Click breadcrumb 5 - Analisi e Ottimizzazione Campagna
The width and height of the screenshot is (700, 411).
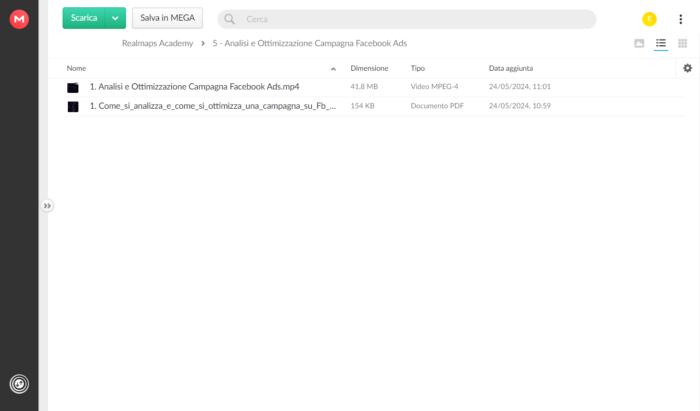pyautogui.click(x=309, y=43)
